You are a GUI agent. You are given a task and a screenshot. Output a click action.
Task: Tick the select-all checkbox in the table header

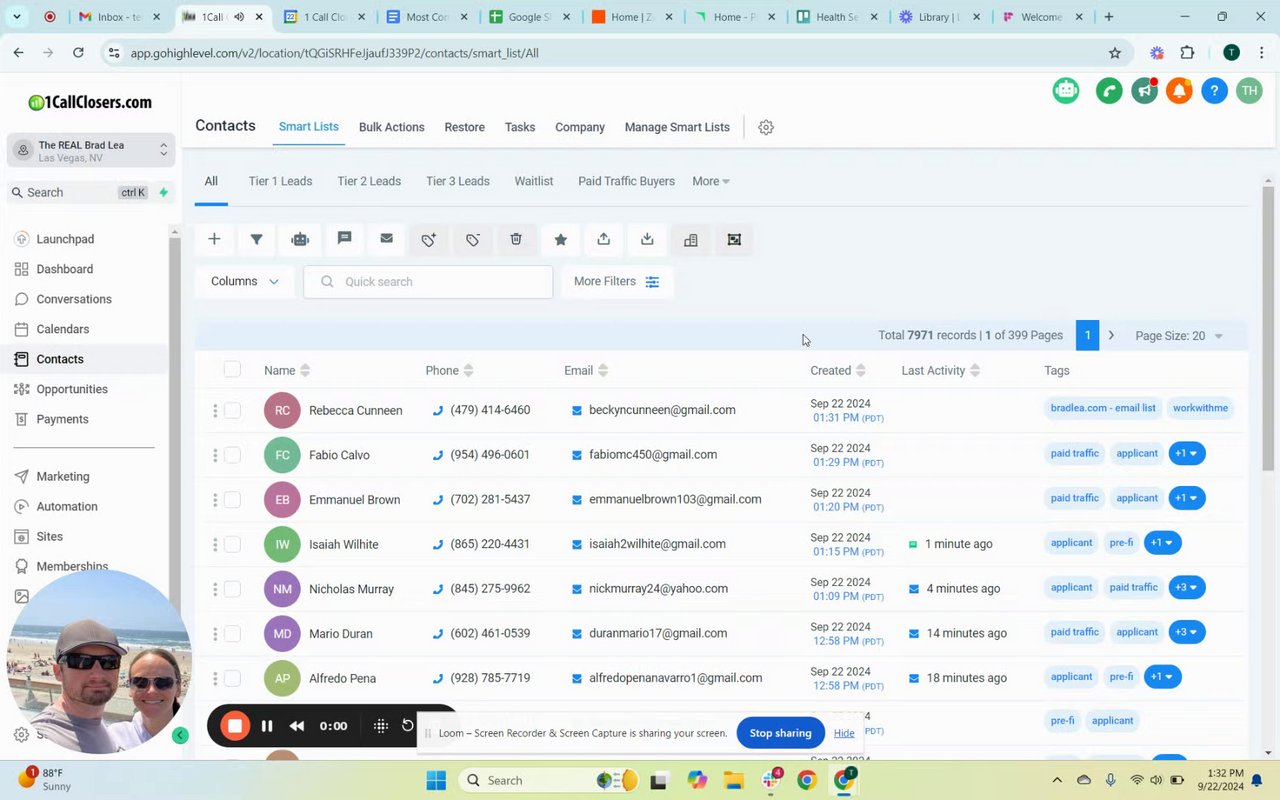[232, 370]
